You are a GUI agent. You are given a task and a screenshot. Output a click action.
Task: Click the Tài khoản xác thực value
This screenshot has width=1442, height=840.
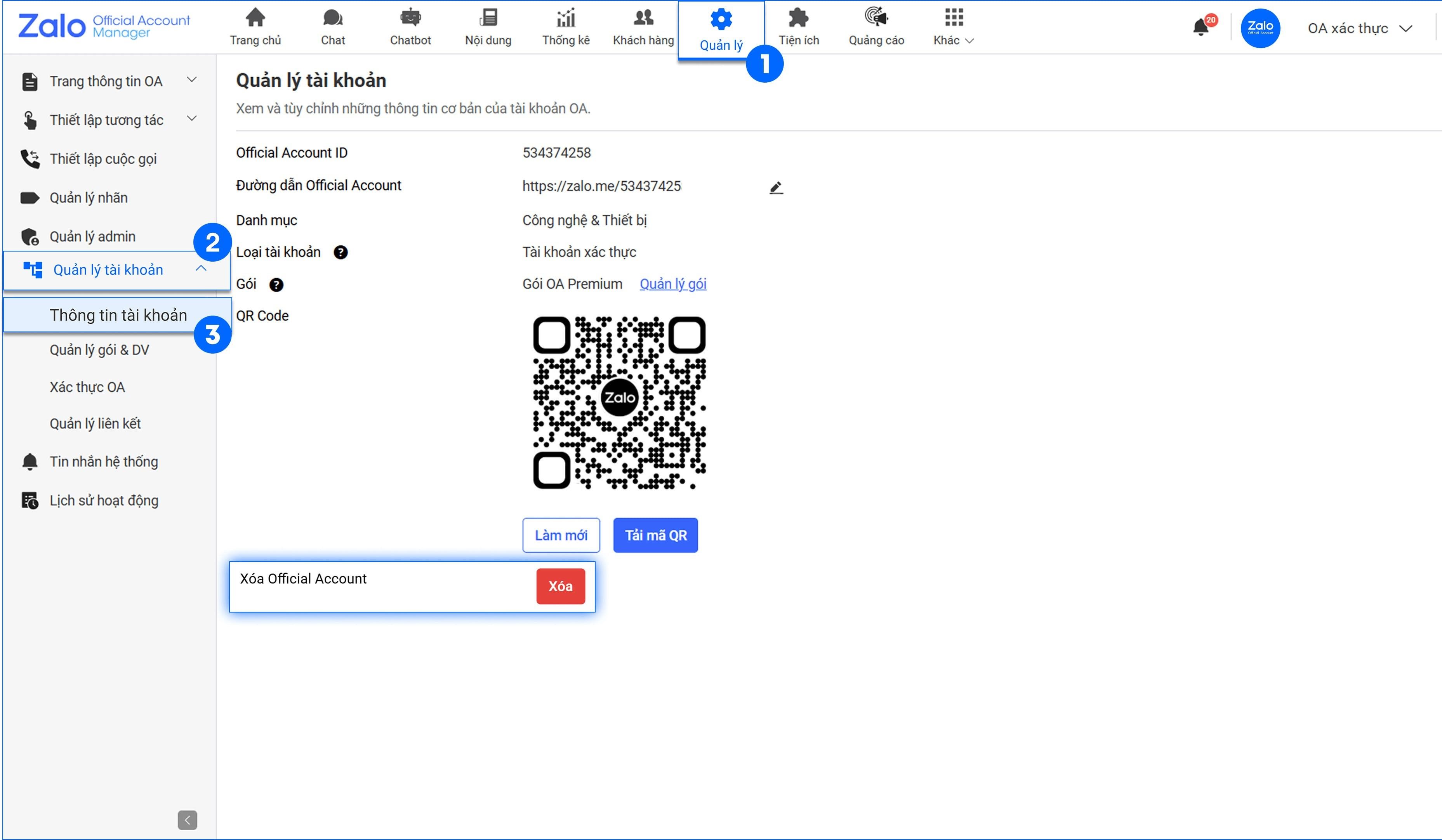tap(579, 252)
